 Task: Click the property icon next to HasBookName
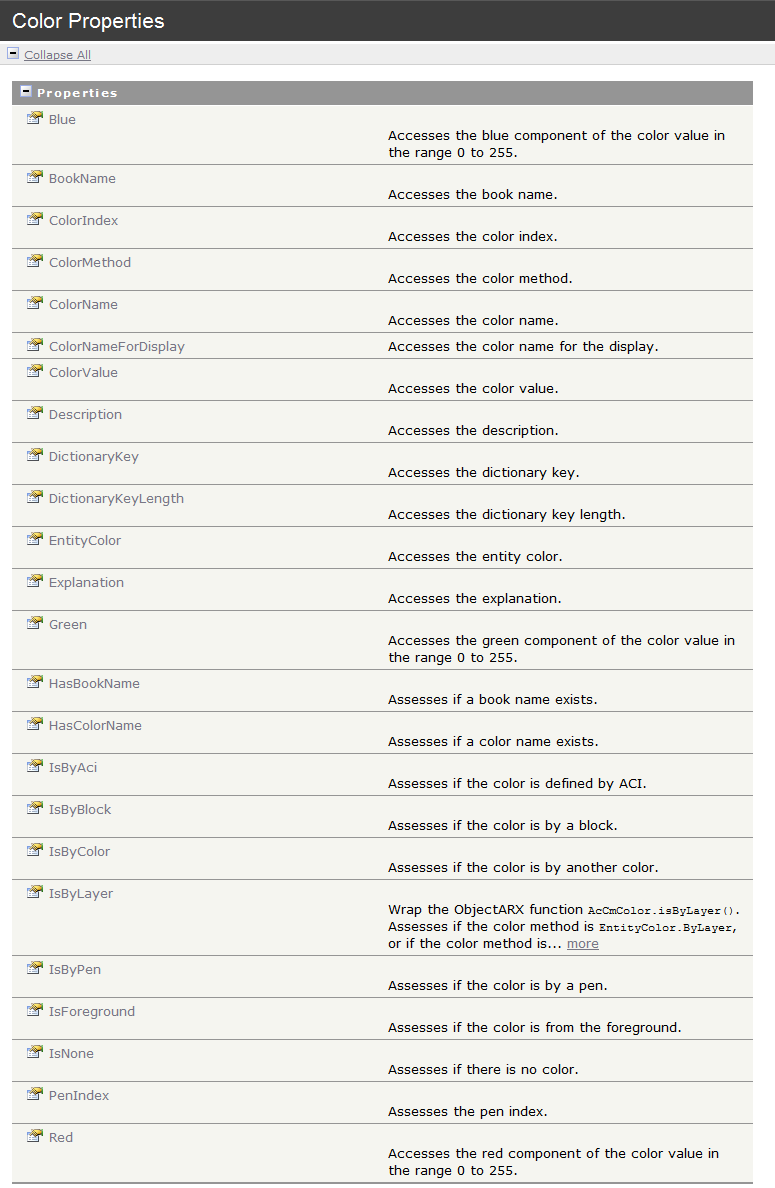(x=35, y=683)
